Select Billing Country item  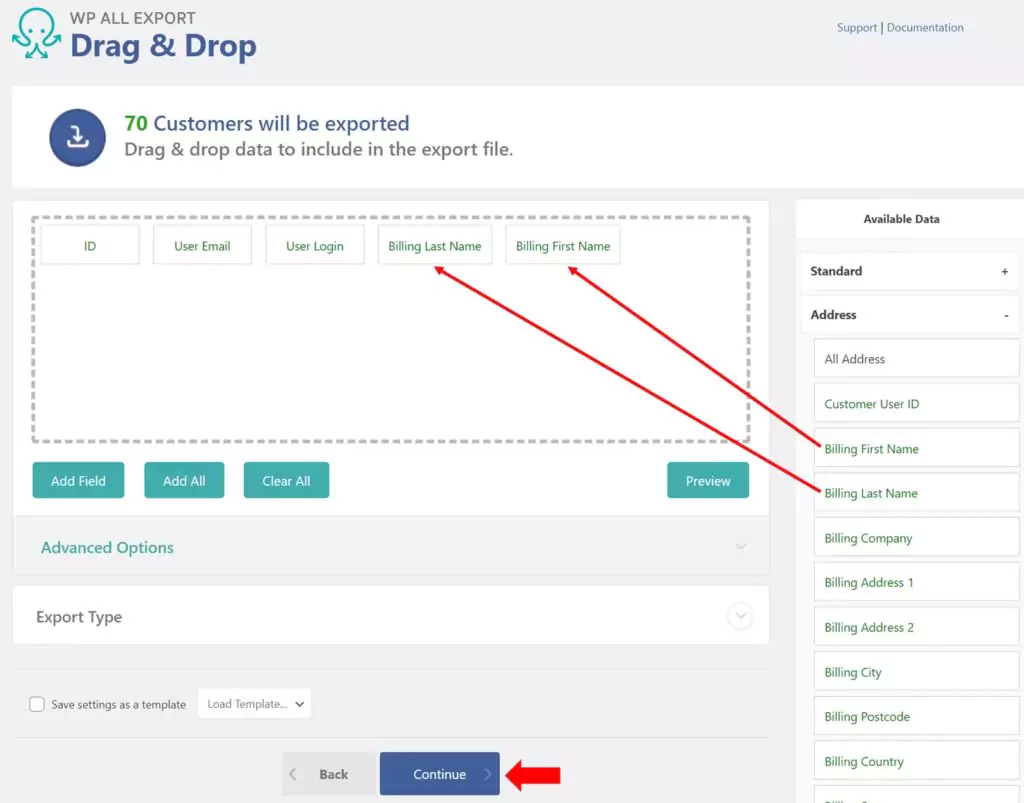(916, 761)
